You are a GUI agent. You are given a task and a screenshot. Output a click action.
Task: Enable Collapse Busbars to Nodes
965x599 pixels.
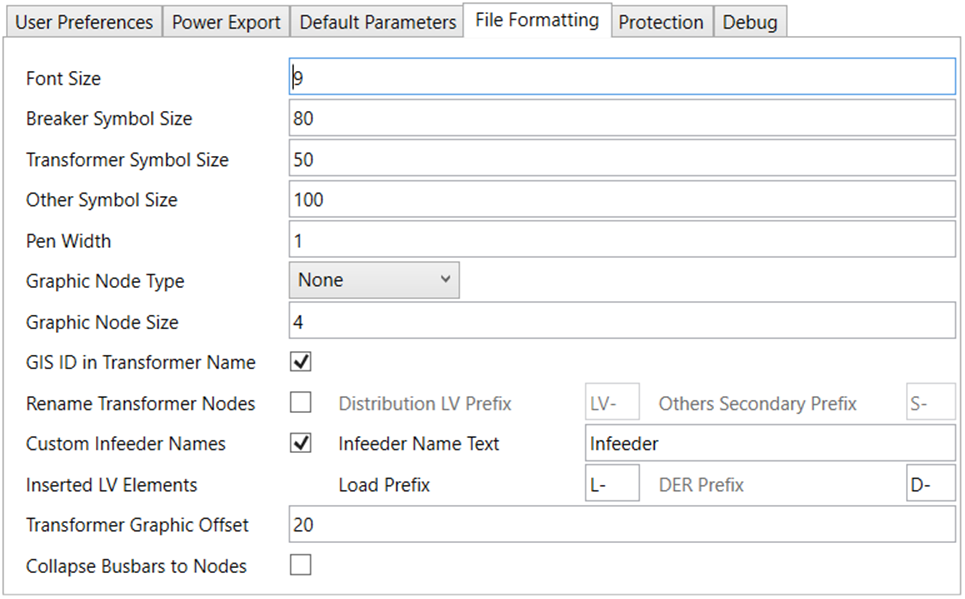click(x=300, y=565)
